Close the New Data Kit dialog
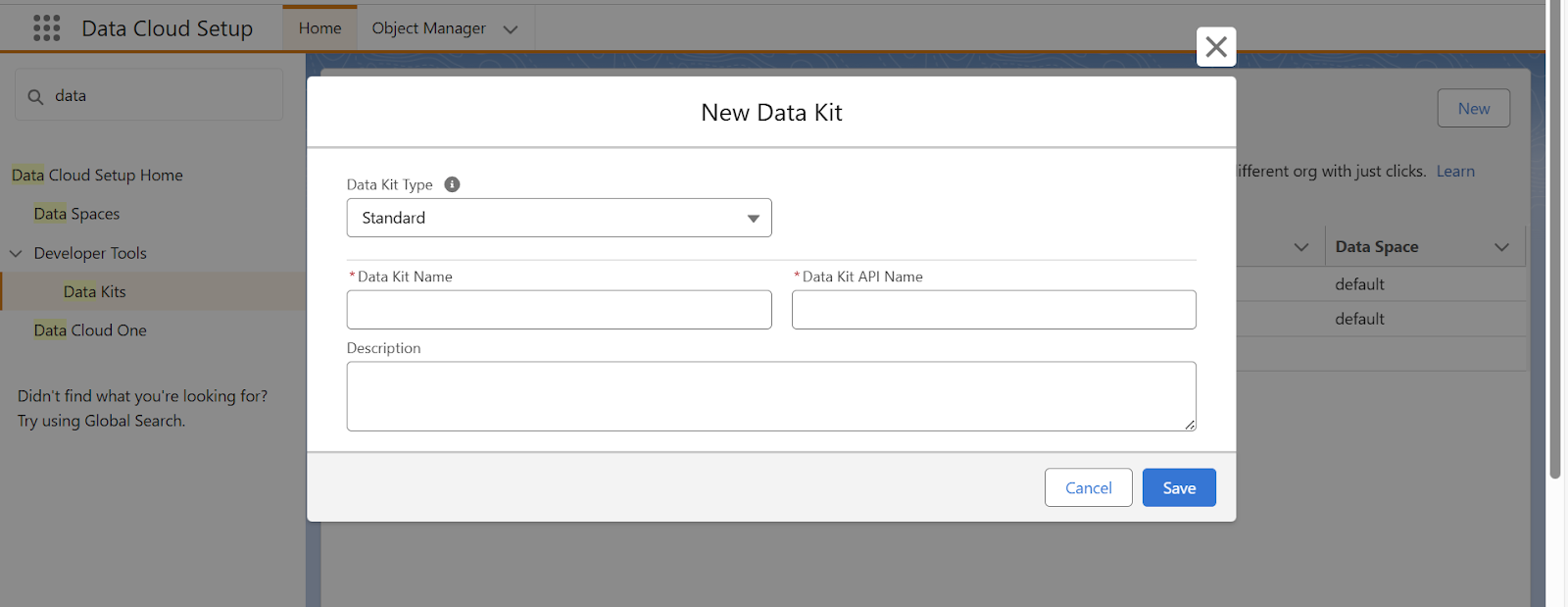This screenshot has height=607, width=1568. [1215, 47]
